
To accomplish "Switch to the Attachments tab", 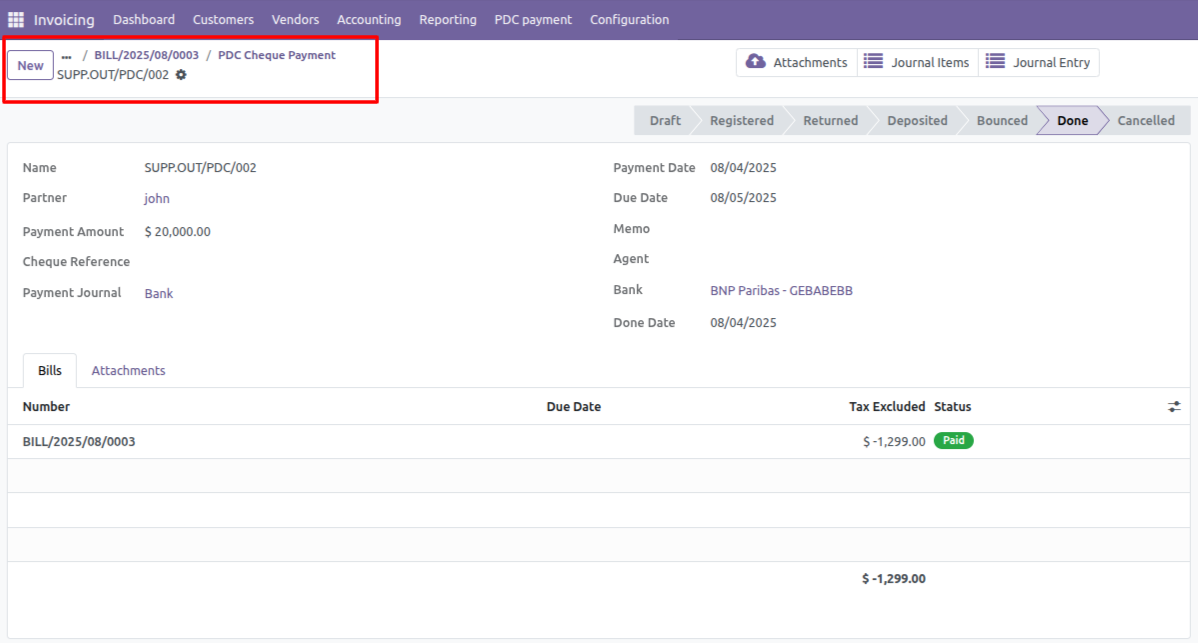I will (x=128, y=370).
